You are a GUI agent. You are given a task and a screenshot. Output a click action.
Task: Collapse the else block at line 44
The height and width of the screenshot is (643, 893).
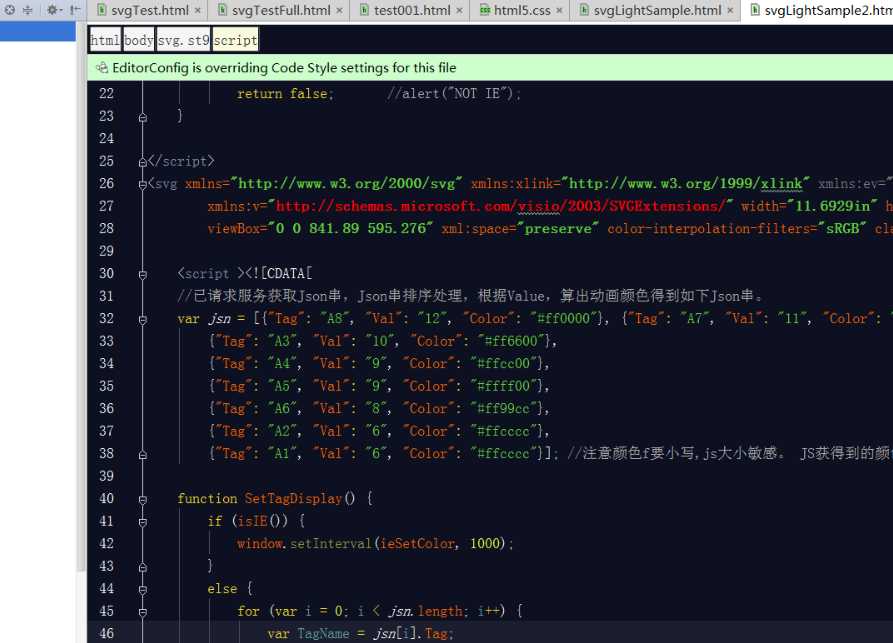click(143, 589)
